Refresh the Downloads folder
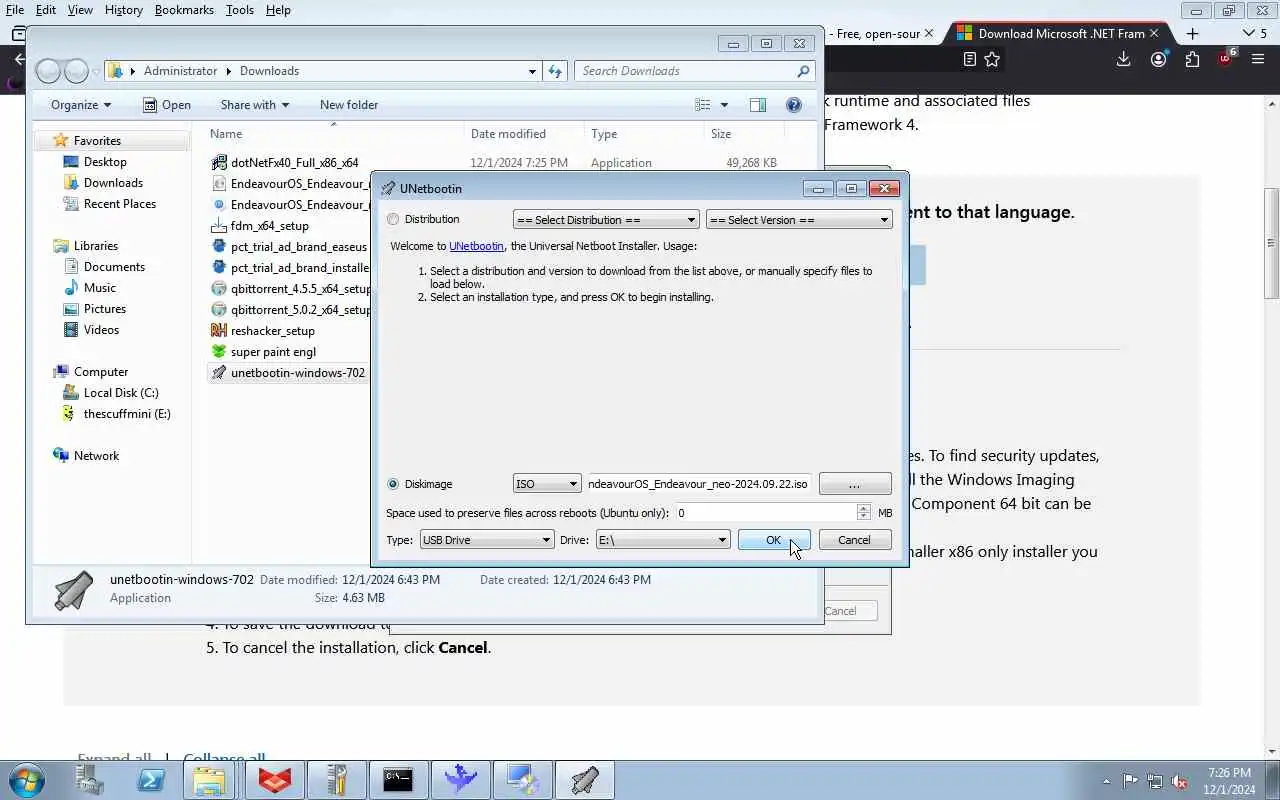This screenshot has height=800, width=1280. click(x=556, y=71)
